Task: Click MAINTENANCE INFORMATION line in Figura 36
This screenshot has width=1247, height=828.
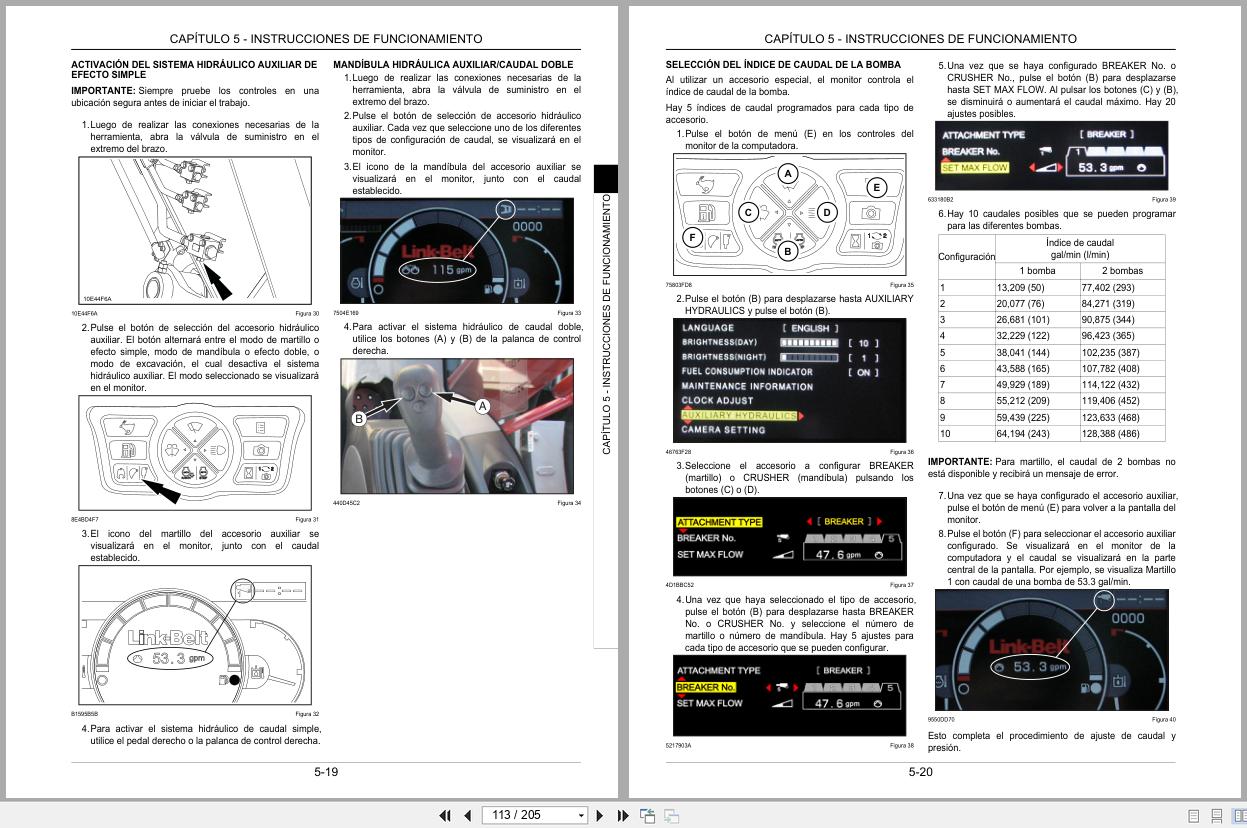Action: point(747,386)
